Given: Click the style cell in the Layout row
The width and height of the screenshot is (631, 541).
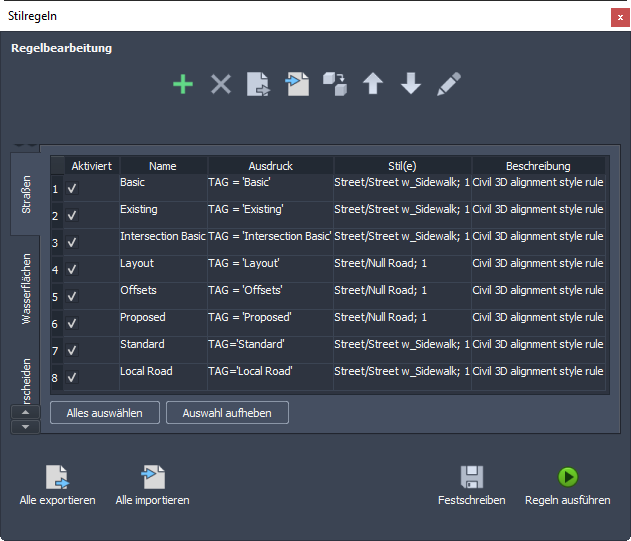Looking at the screenshot, I should (402, 269).
